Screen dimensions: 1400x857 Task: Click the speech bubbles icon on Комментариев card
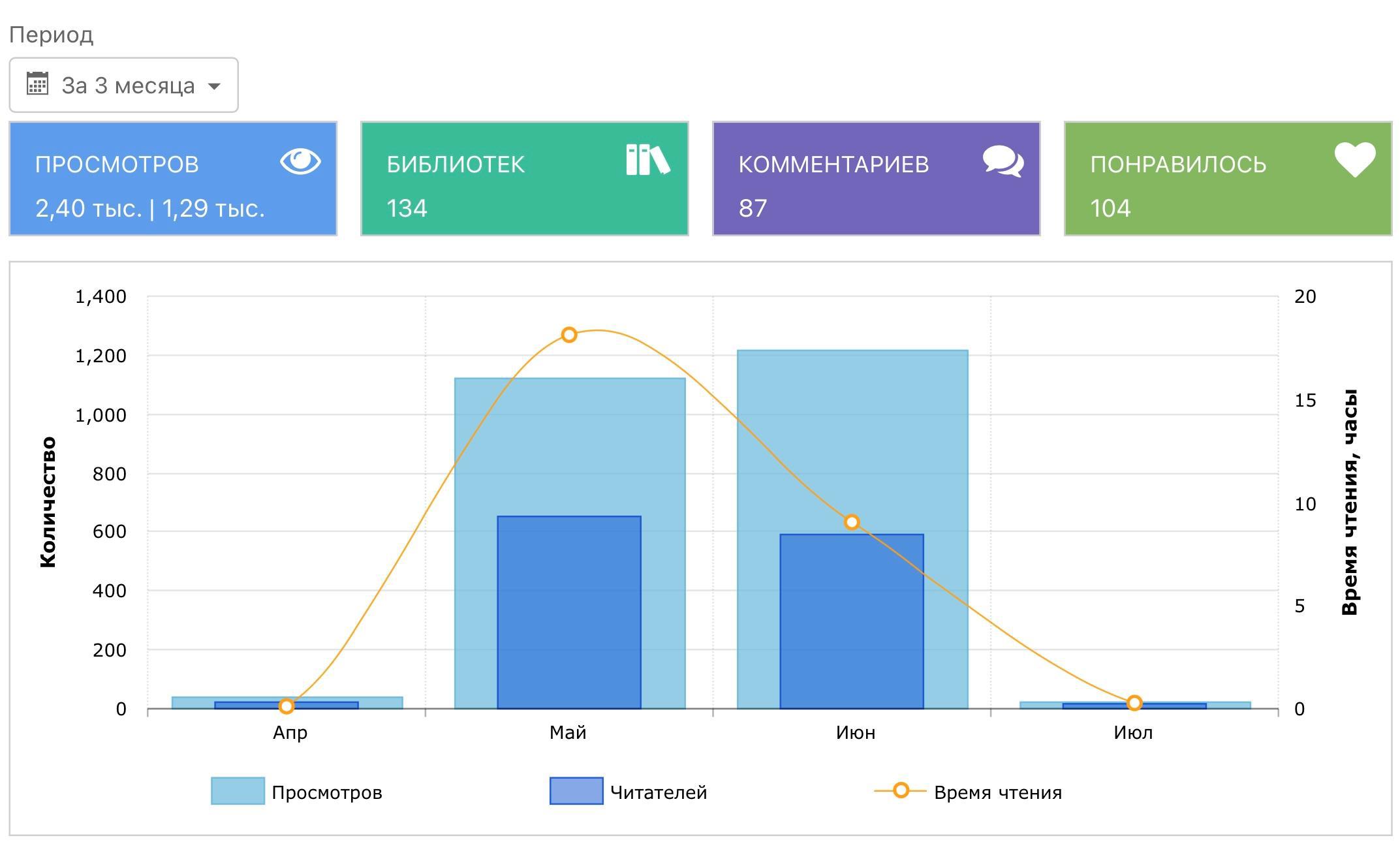pyautogui.click(x=1003, y=161)
